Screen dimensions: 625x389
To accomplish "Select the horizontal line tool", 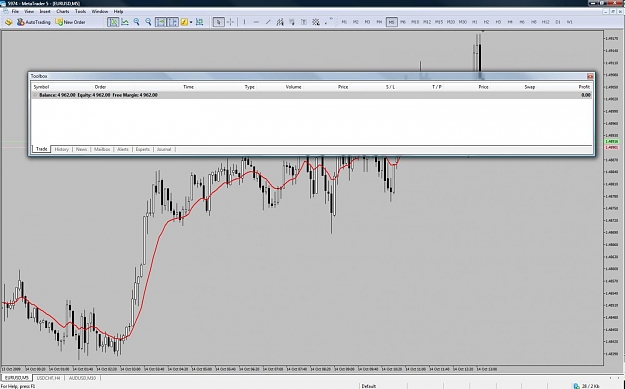I will coord(256,22).
